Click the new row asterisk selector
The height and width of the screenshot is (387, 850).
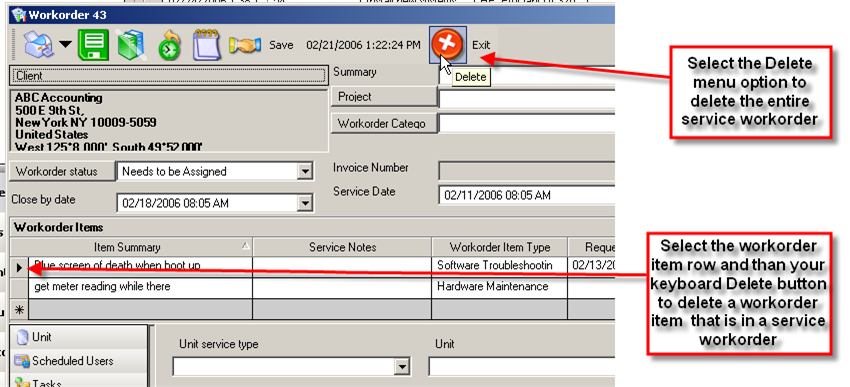(20, 309)
